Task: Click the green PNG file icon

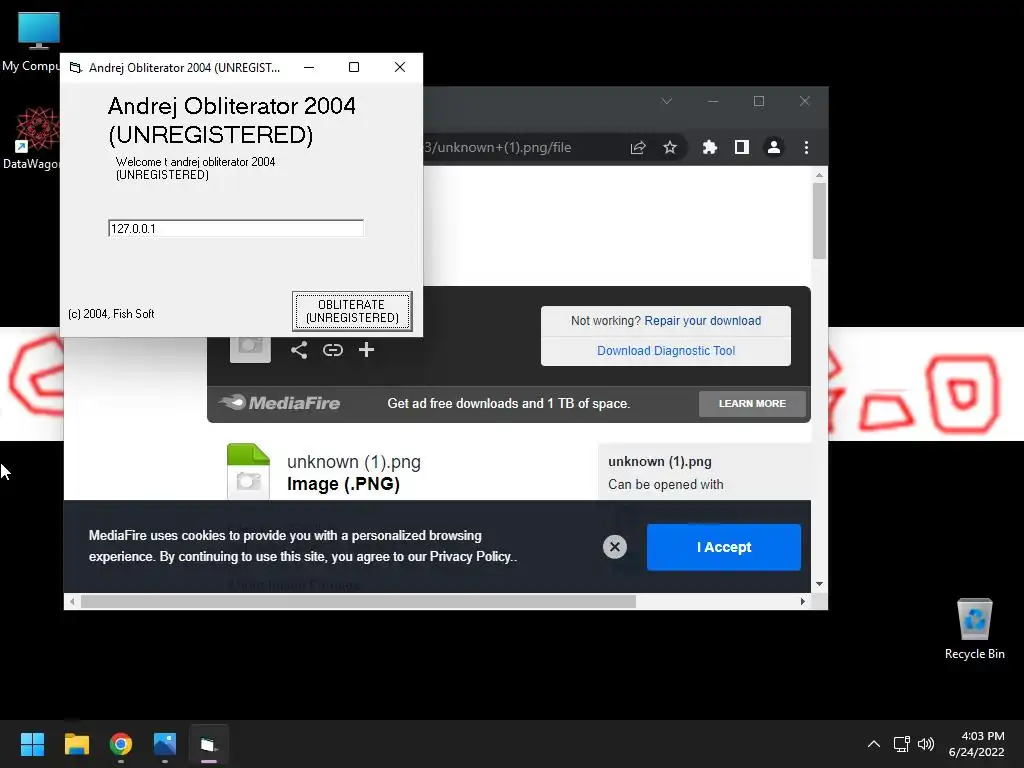Action: click(x=248, y=472)
